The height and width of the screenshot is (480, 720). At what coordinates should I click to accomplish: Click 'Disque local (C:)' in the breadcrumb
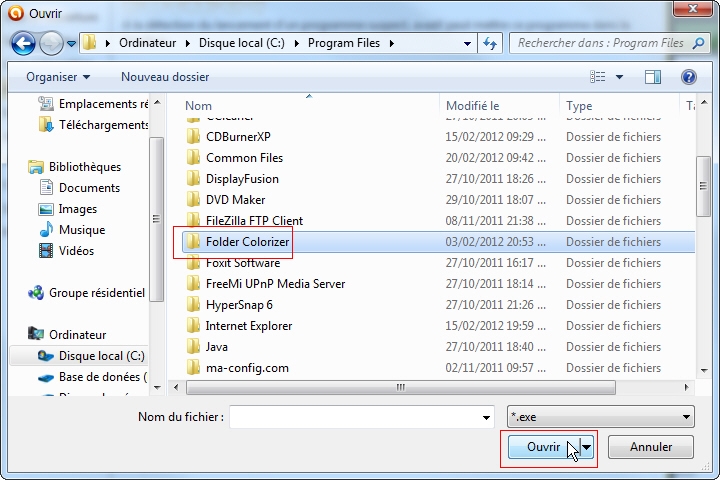click(x=242, y=43)
